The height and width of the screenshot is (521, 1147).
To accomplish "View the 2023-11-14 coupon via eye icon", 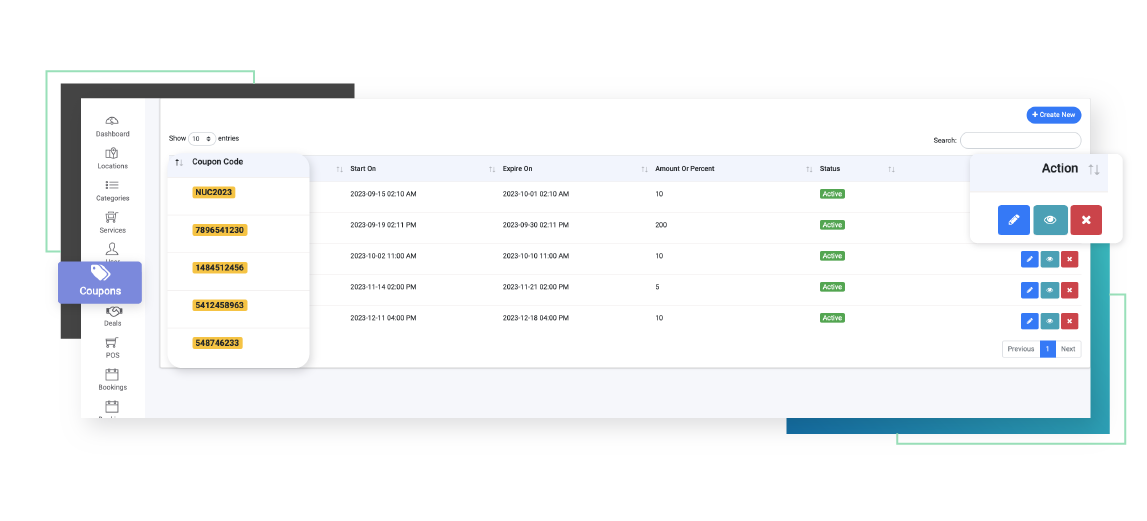I will (1049, 290).
